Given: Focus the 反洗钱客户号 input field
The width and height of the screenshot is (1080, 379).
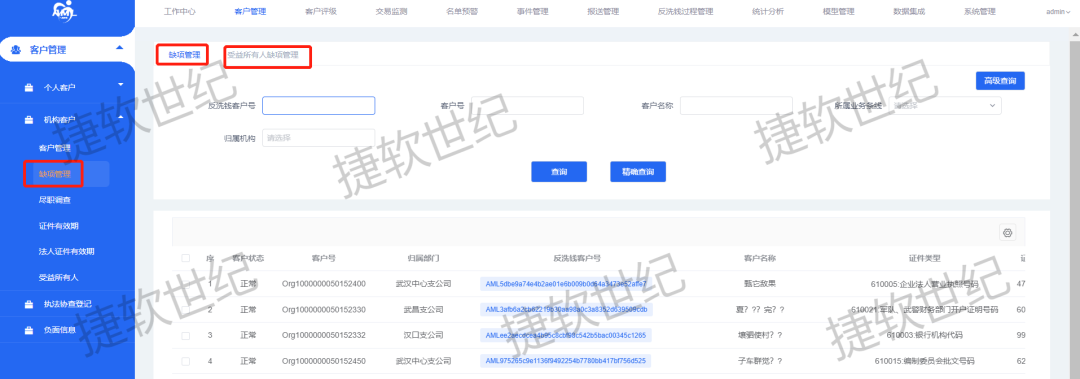Looking at the screenshot, I should point(318,105).
